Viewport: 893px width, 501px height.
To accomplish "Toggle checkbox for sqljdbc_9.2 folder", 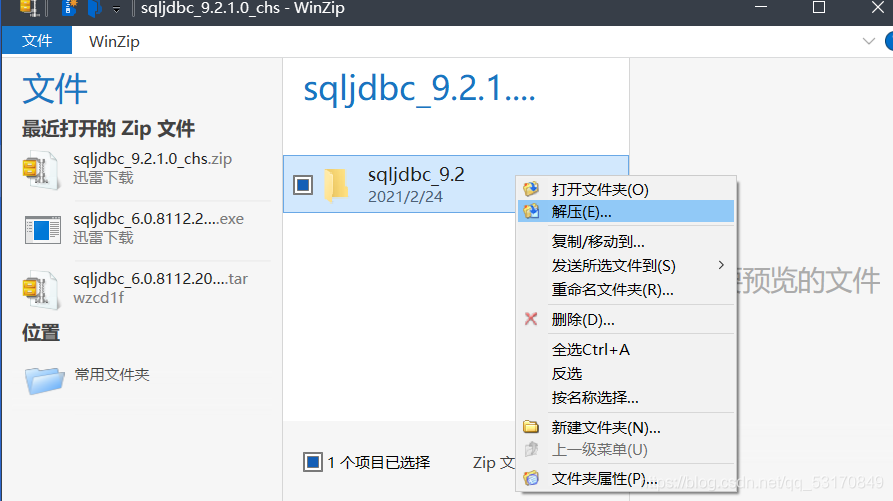I will [x=303, y=184].
